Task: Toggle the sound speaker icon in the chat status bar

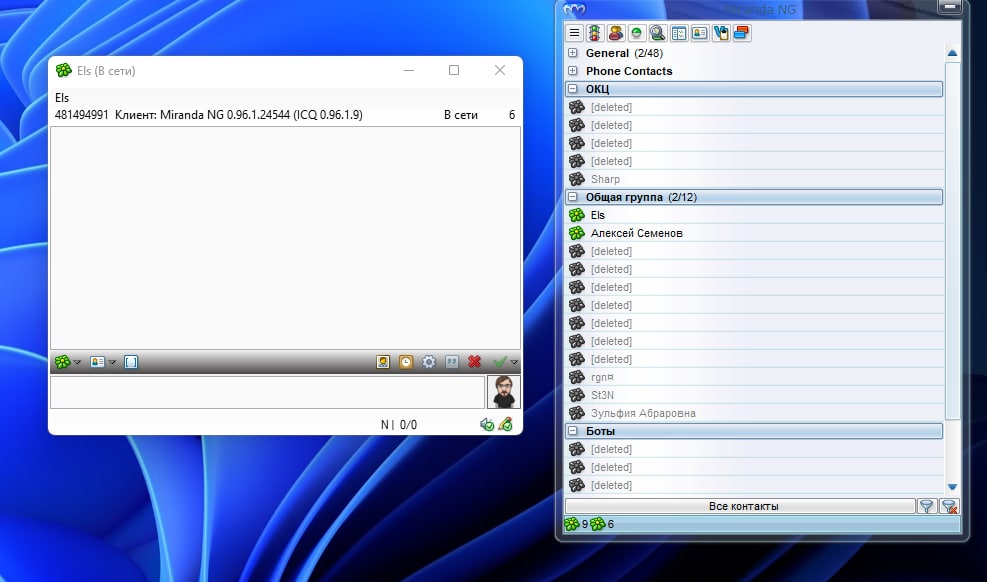Action: 487,425
